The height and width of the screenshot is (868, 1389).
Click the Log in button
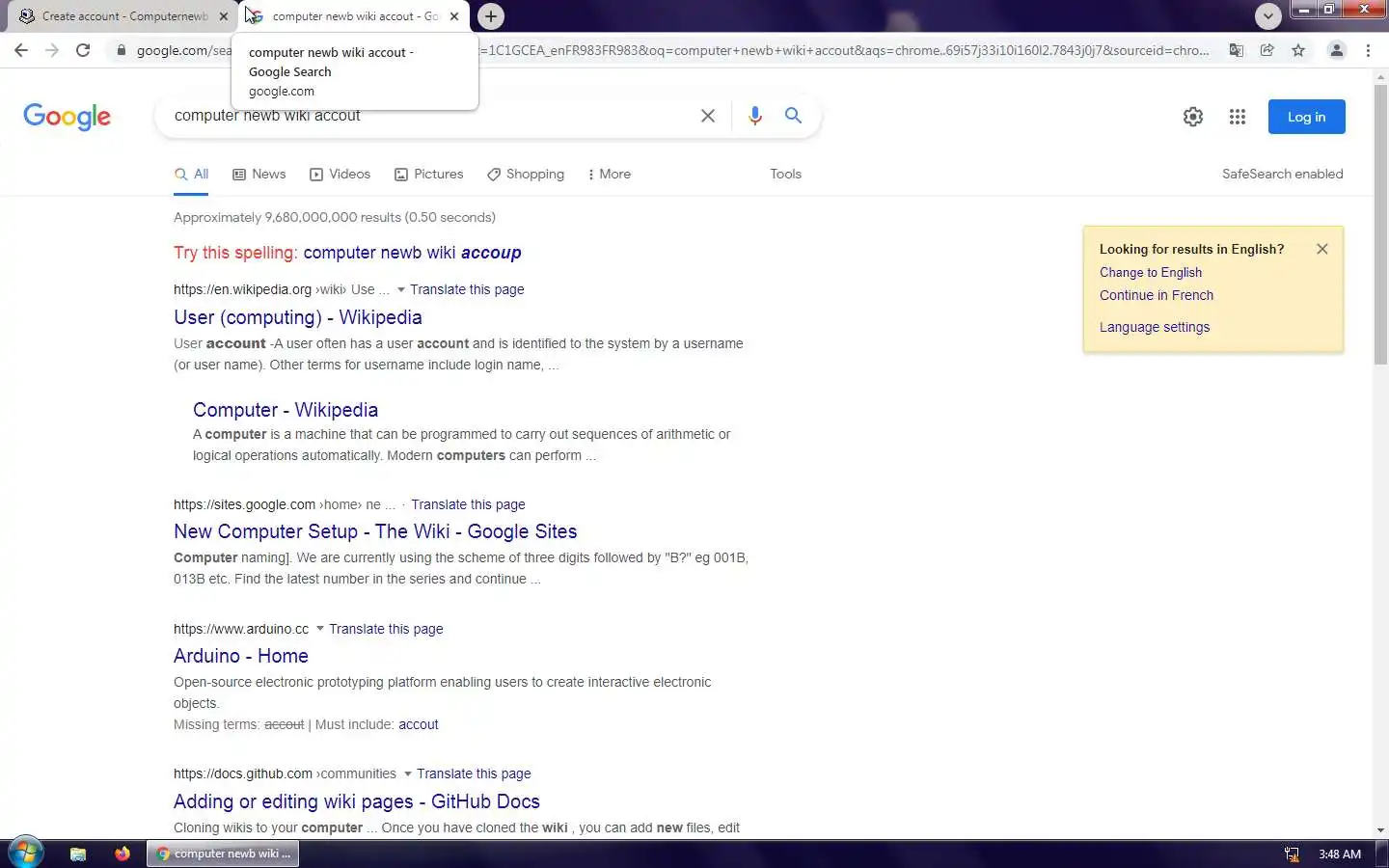1306,117
